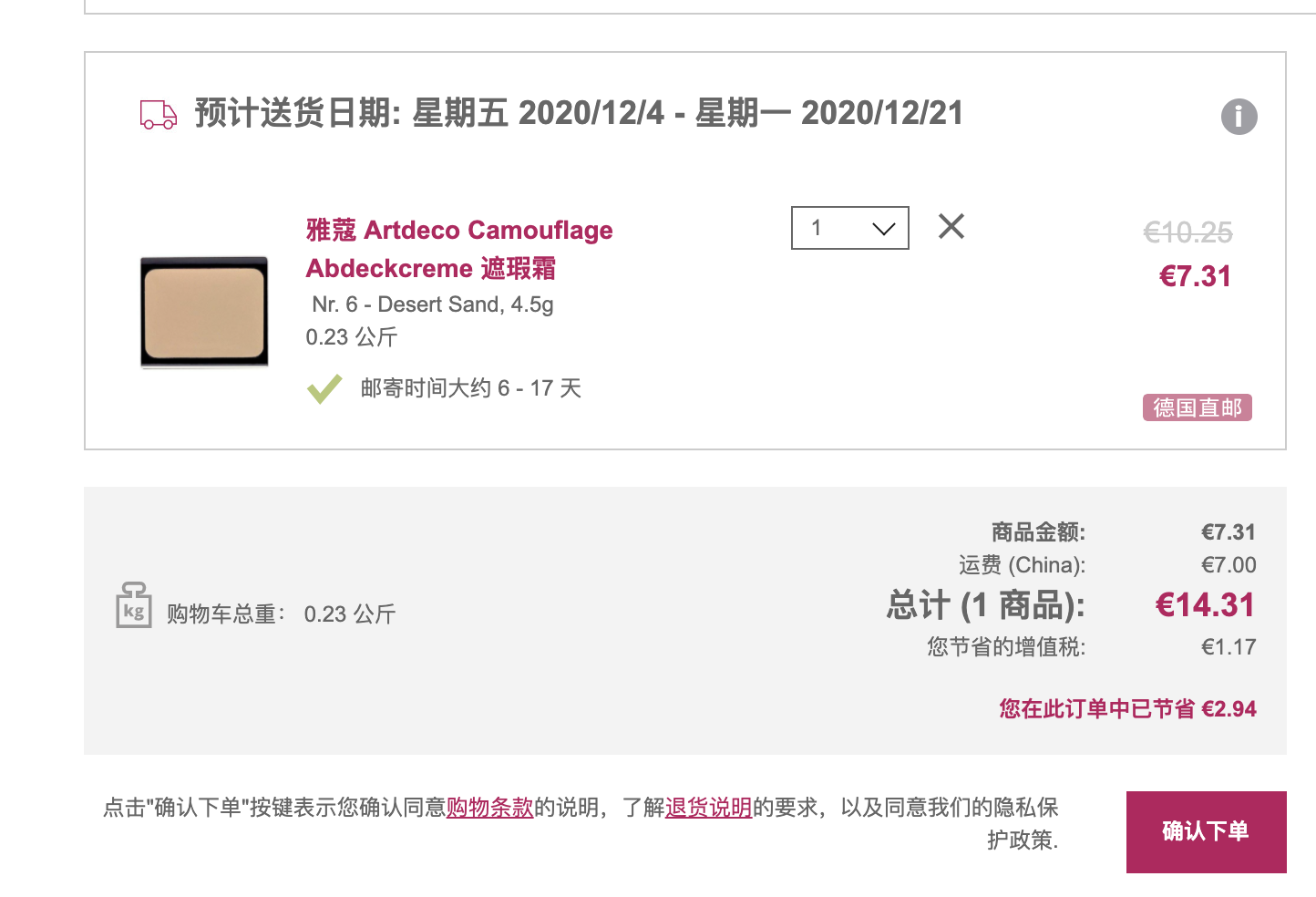Open the 购物条款 terms link
This screenshot has height=897, width=1316.
pos(489,808)
